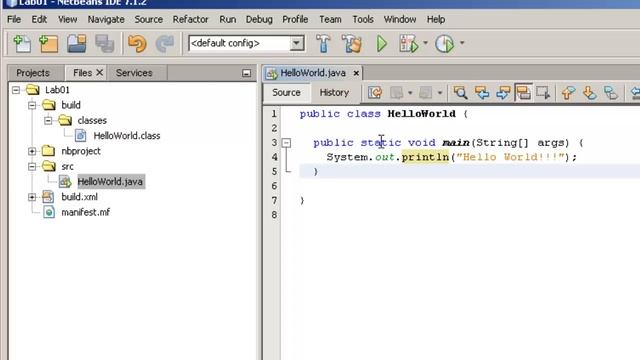Open the Tools menu
Image resolution: width=640 pixels, height=360 pixels.
(363, 19)
